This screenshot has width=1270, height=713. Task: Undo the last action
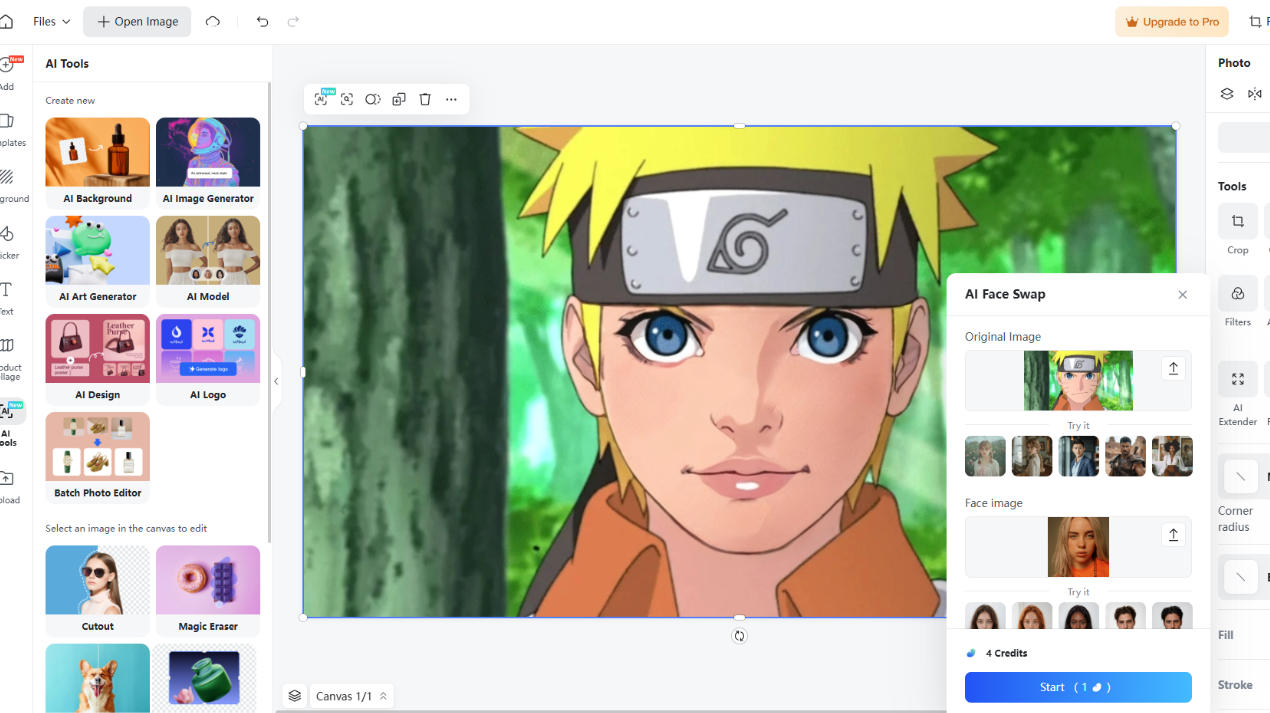click(x=262, y=21)
